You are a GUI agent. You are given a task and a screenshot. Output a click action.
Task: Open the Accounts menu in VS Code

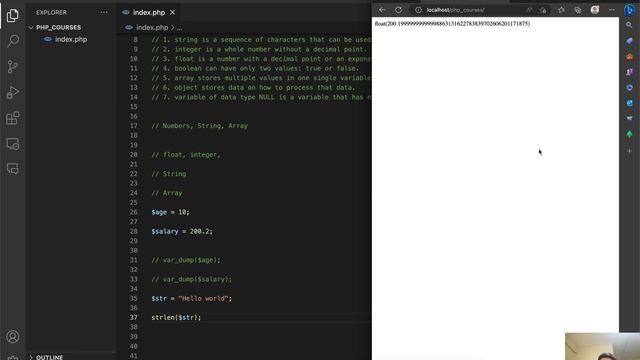(13, 337)
